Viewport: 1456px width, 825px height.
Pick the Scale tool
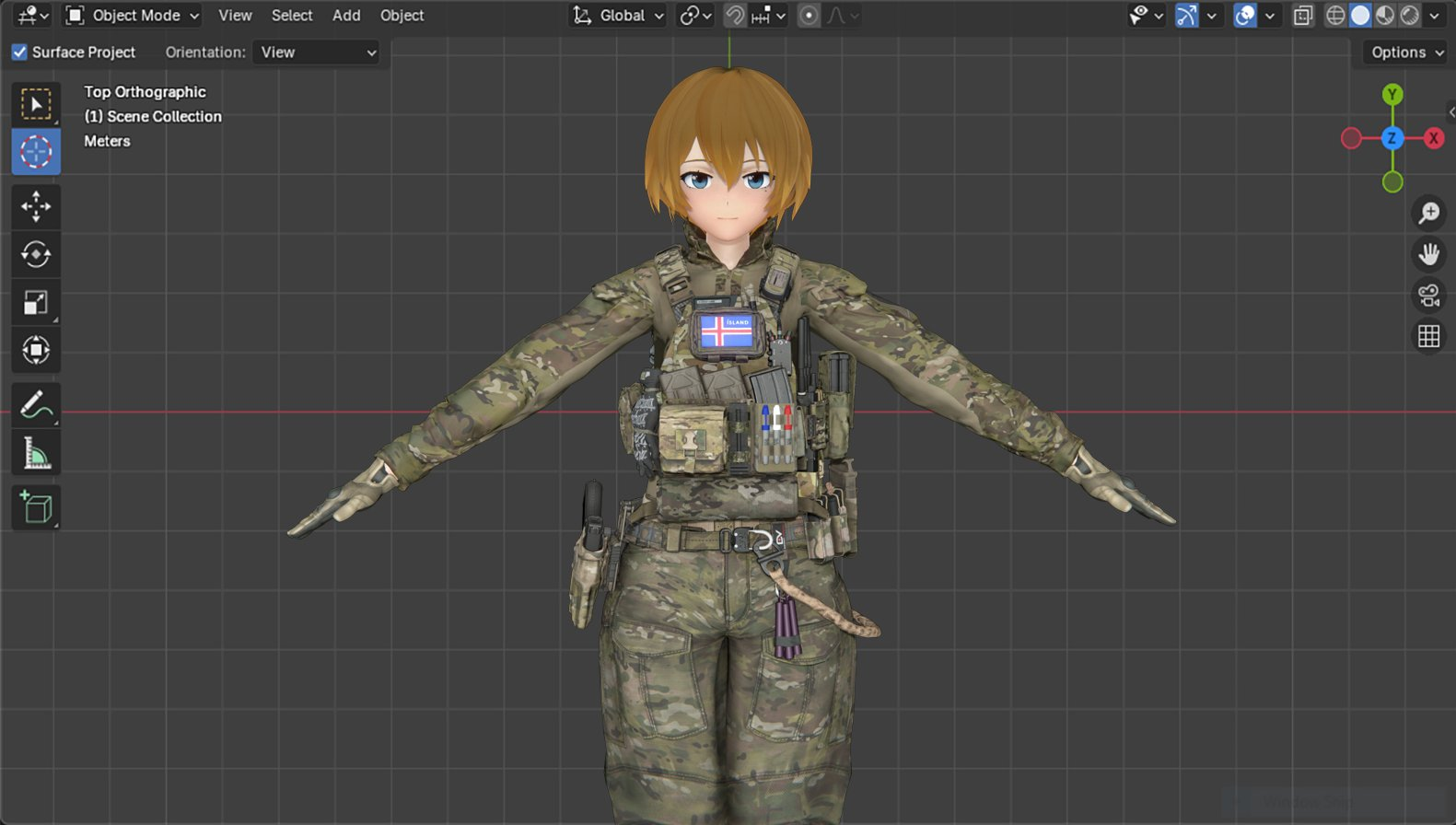[x=36, y=303]
